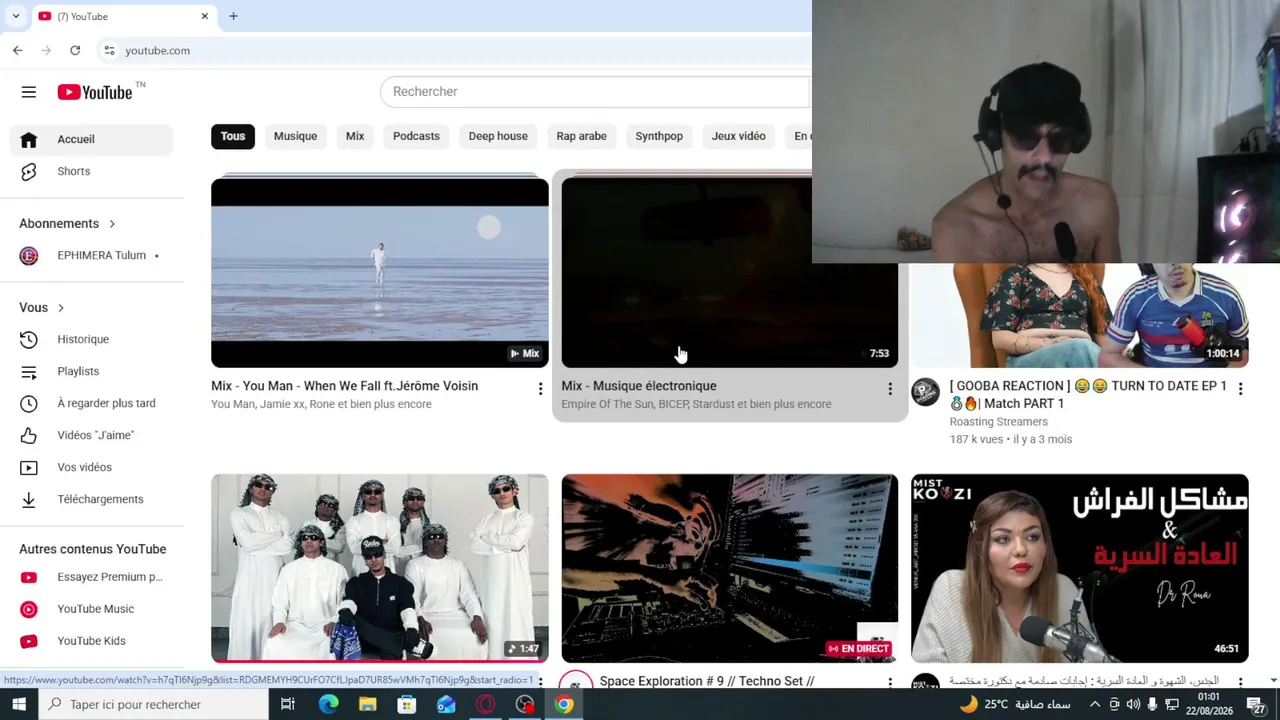Open EPHIMERA Tulum channel subscription
Viewport: 1280px width, 720px height.
pyautogui.click(x=91, y=255)
